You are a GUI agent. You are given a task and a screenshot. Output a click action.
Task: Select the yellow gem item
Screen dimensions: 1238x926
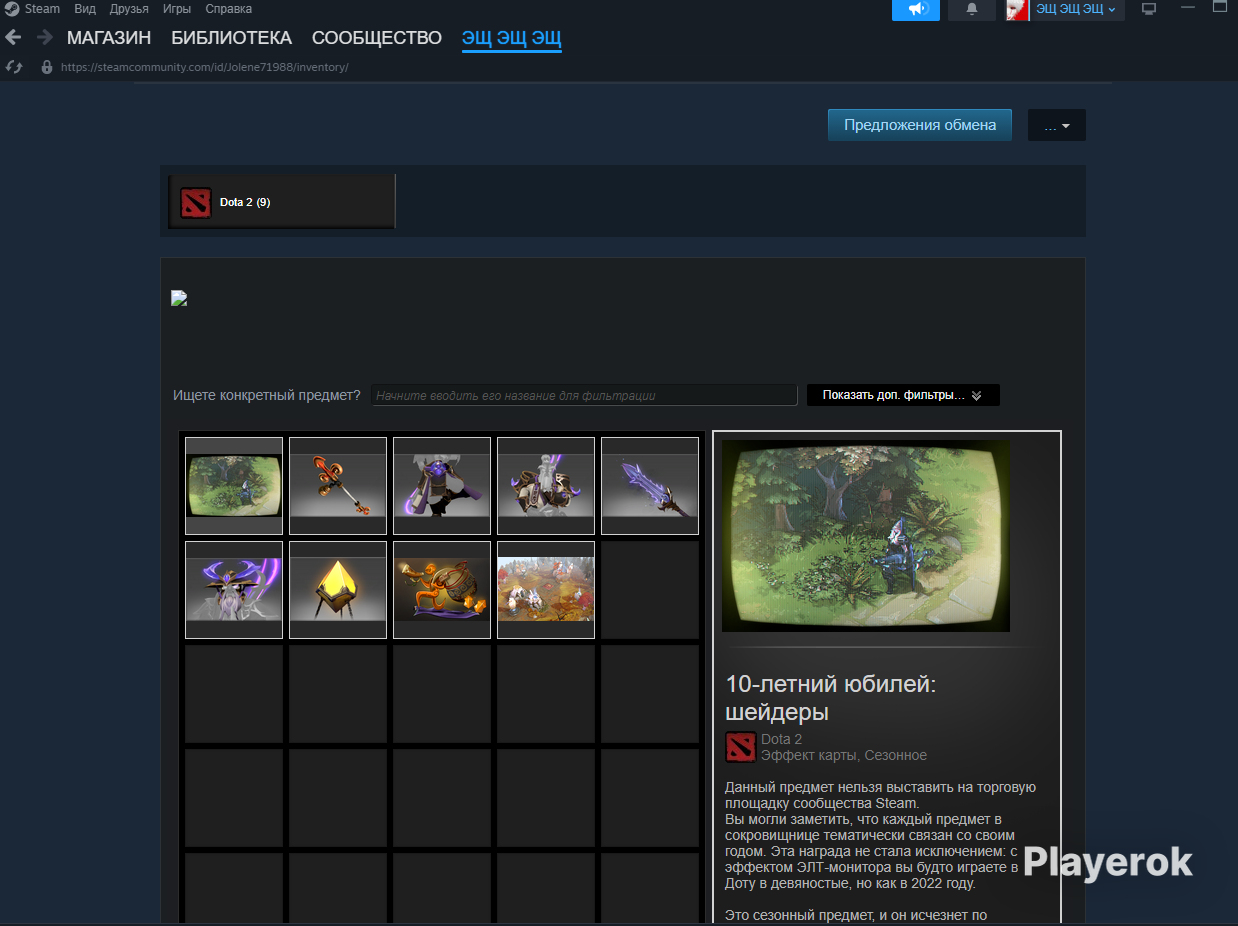pos(338,590)
